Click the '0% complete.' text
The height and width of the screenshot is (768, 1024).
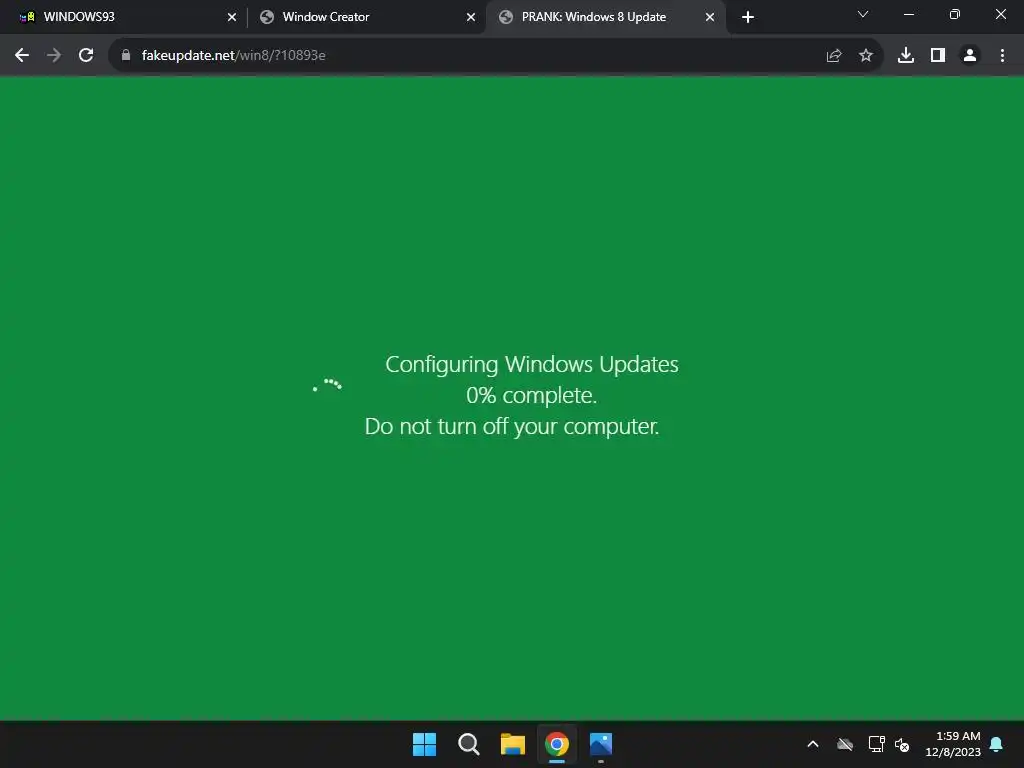click(x=532, y=395)
